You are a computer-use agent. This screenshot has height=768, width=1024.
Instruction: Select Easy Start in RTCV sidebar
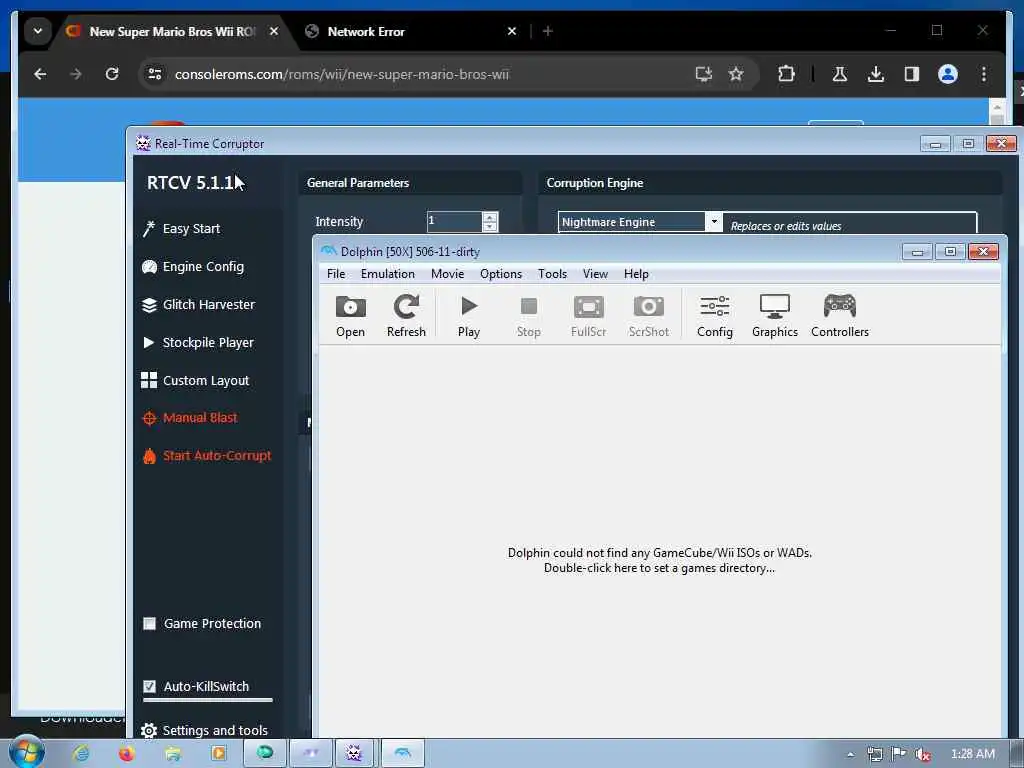181,229
